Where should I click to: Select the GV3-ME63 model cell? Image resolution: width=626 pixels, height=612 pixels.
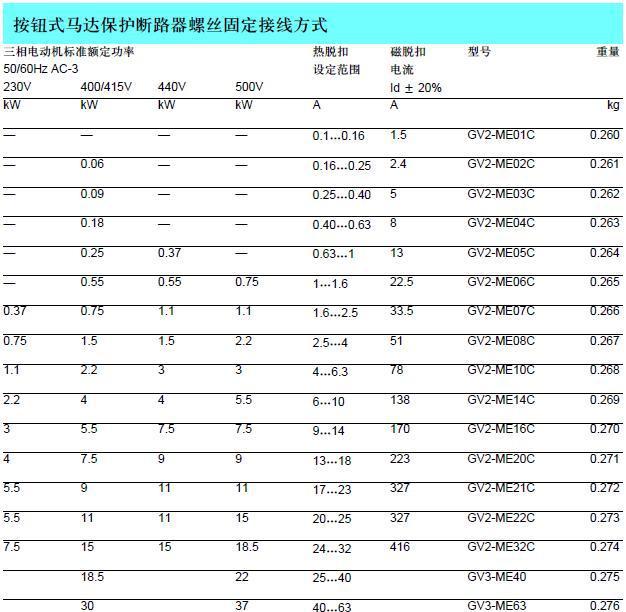(496, 605)
